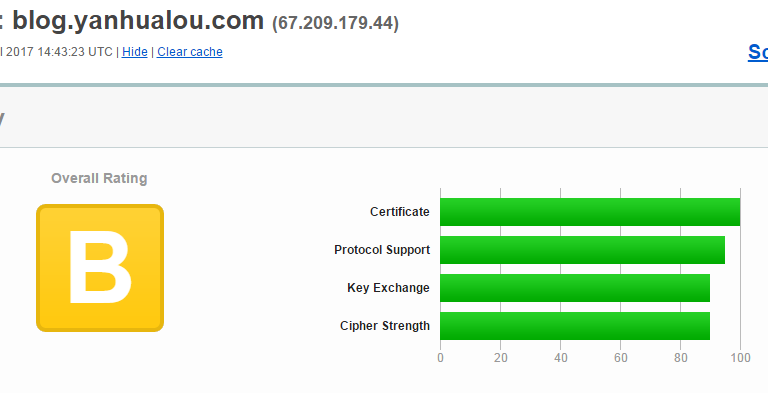Click the Cipher Strength score bar

[575, 326]
